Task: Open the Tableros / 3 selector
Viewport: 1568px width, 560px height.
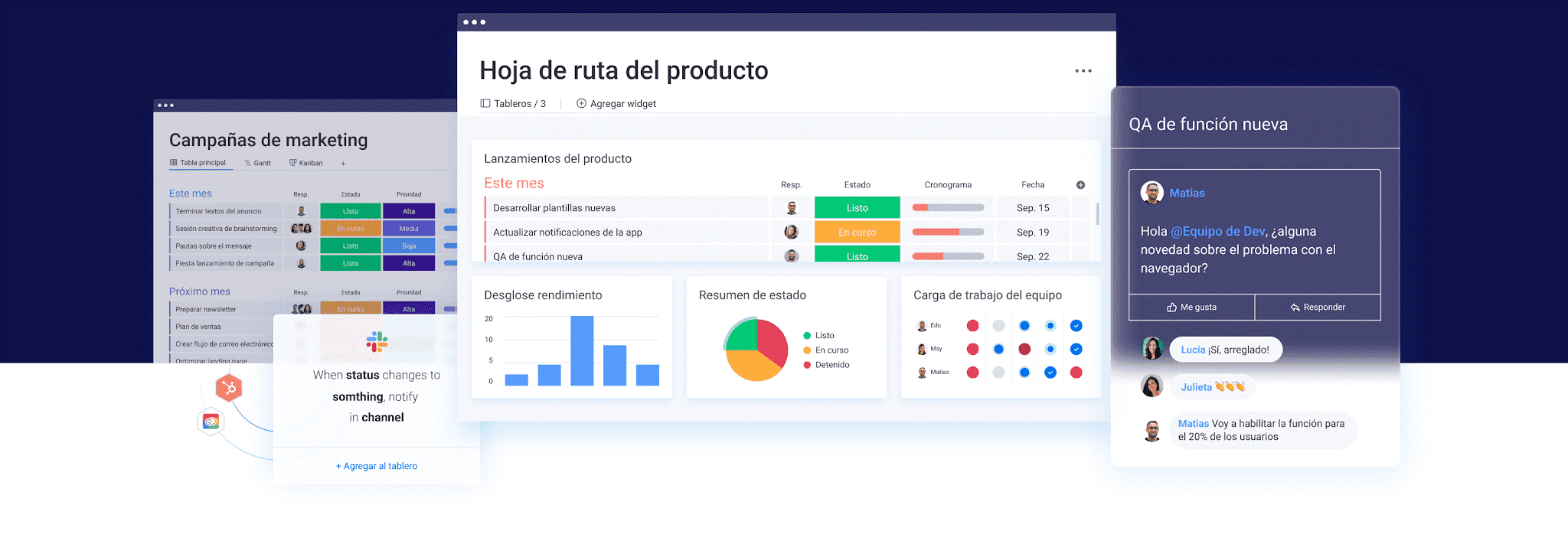Action: [x=513, y=104]
